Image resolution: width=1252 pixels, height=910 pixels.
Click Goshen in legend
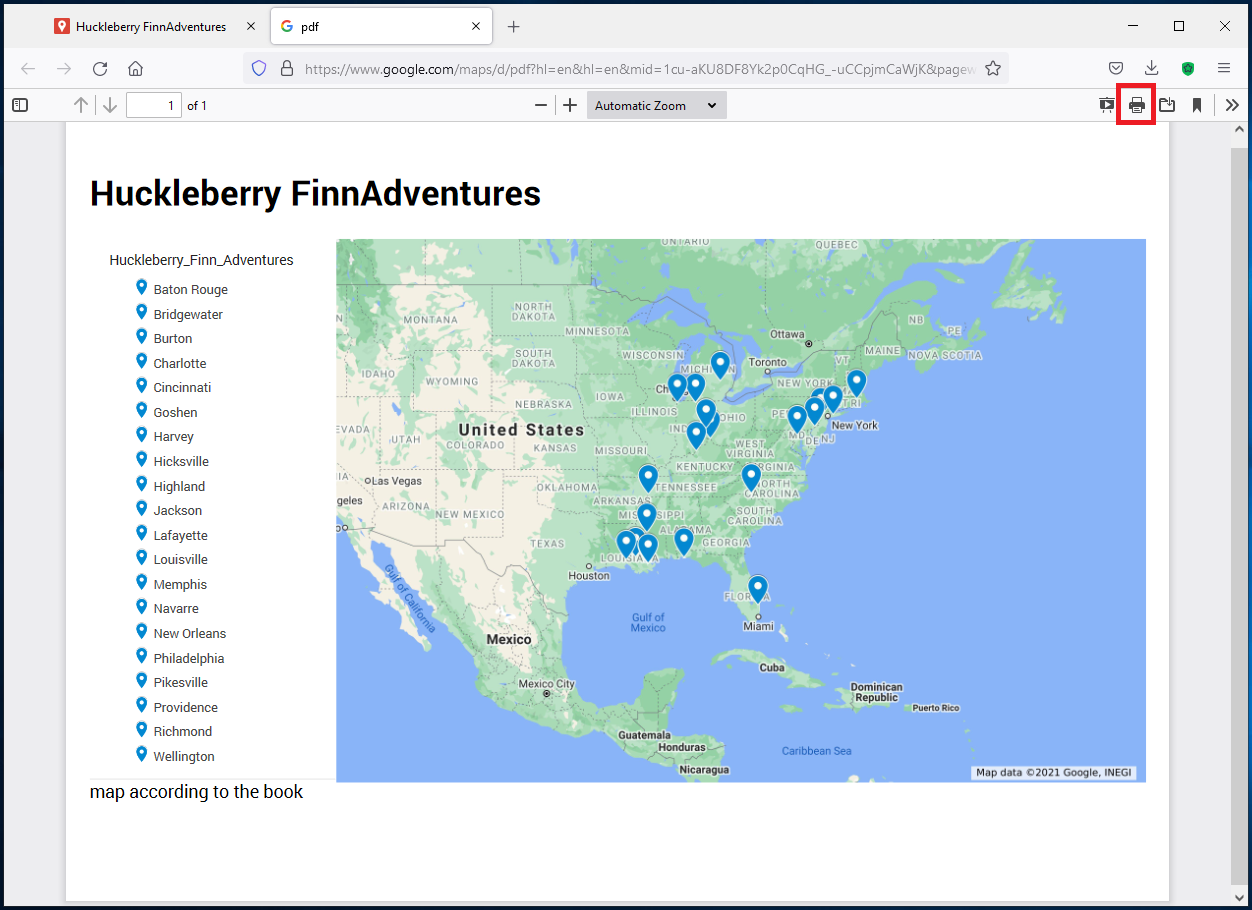[175, 413]
